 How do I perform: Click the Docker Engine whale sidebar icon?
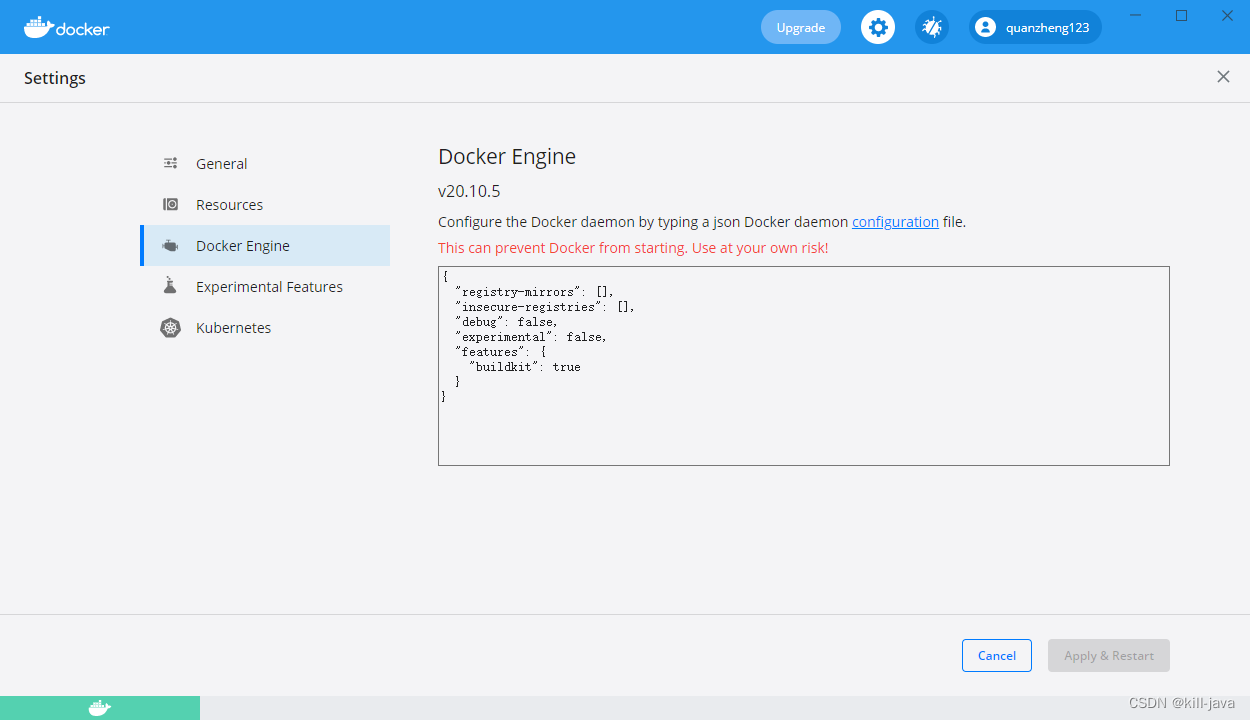click(x=171, y=246)
